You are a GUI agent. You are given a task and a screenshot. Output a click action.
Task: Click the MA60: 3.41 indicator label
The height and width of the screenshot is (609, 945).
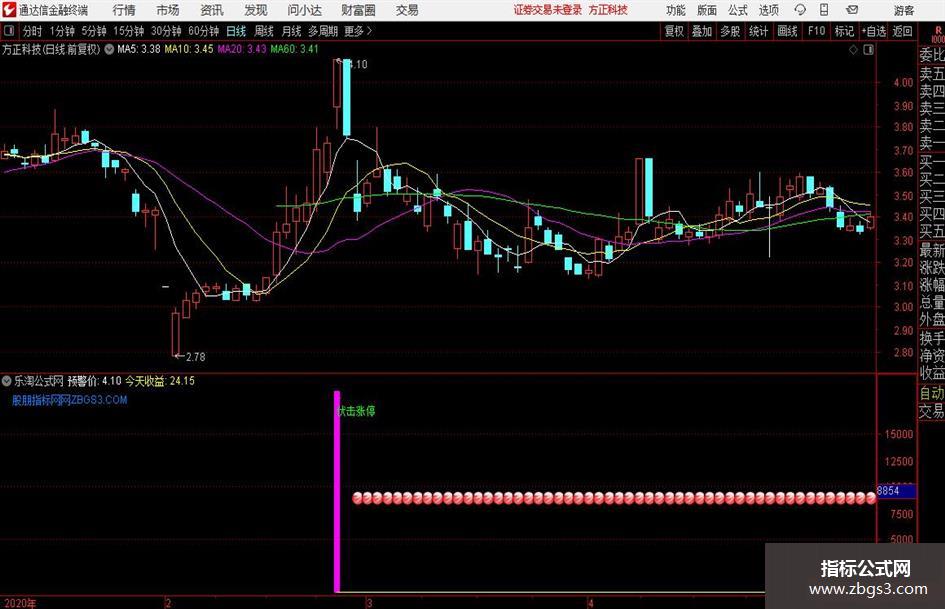[294, 49]
